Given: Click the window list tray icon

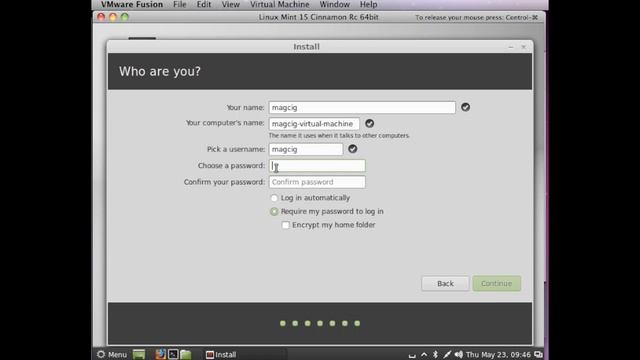Looking at the screenshot, I should (x=538, y=355).
